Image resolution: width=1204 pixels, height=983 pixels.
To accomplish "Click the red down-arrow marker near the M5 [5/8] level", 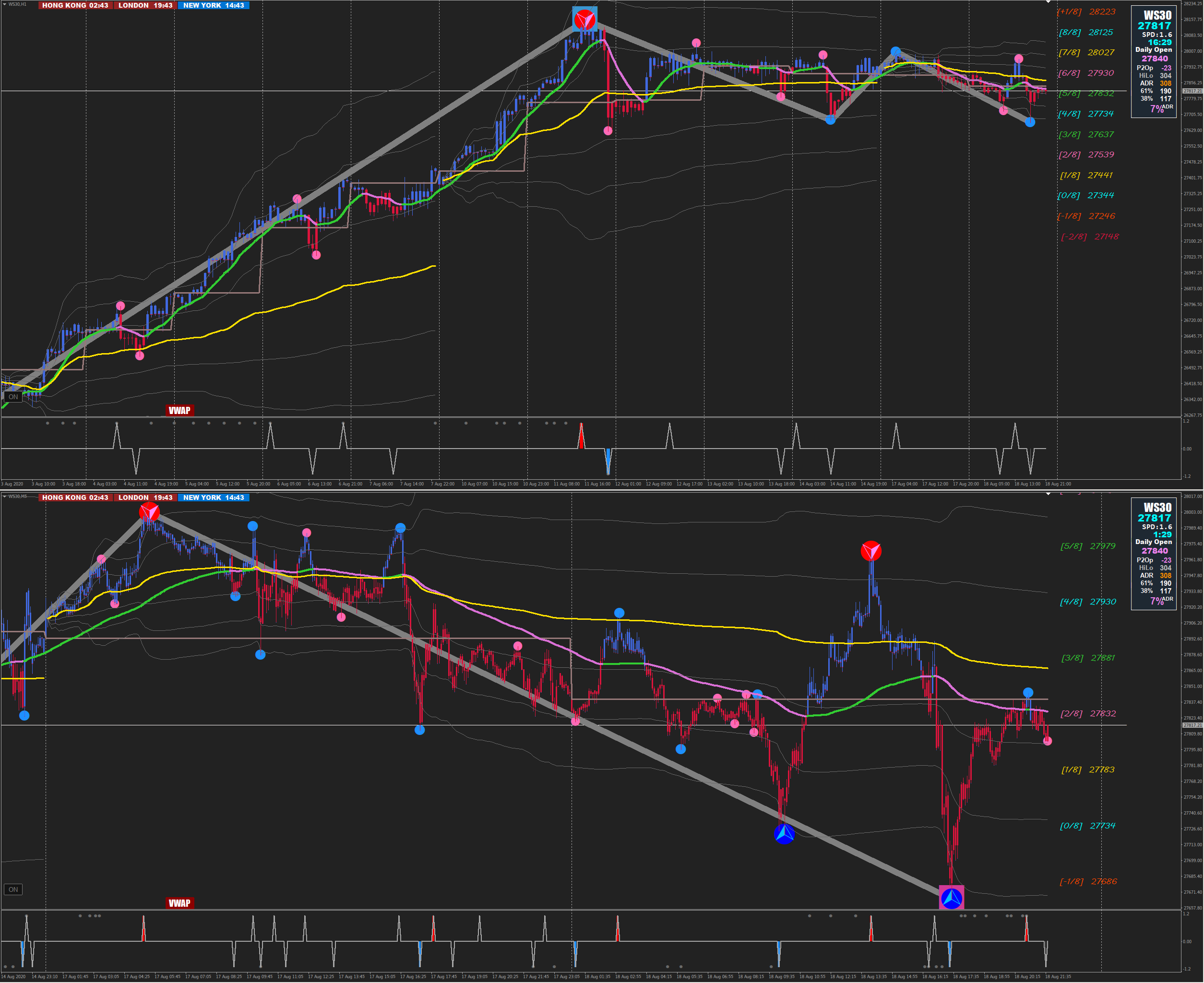I will tap(871, 551).
